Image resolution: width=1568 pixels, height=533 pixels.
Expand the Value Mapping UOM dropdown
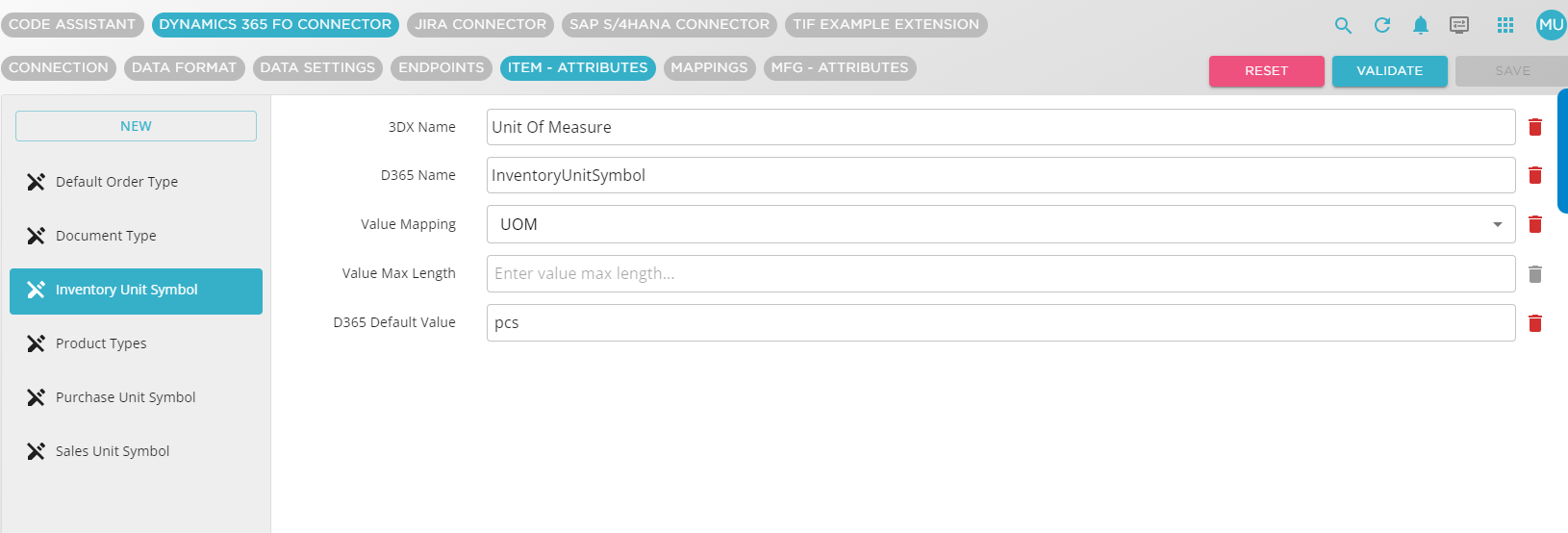point(1497,224)
